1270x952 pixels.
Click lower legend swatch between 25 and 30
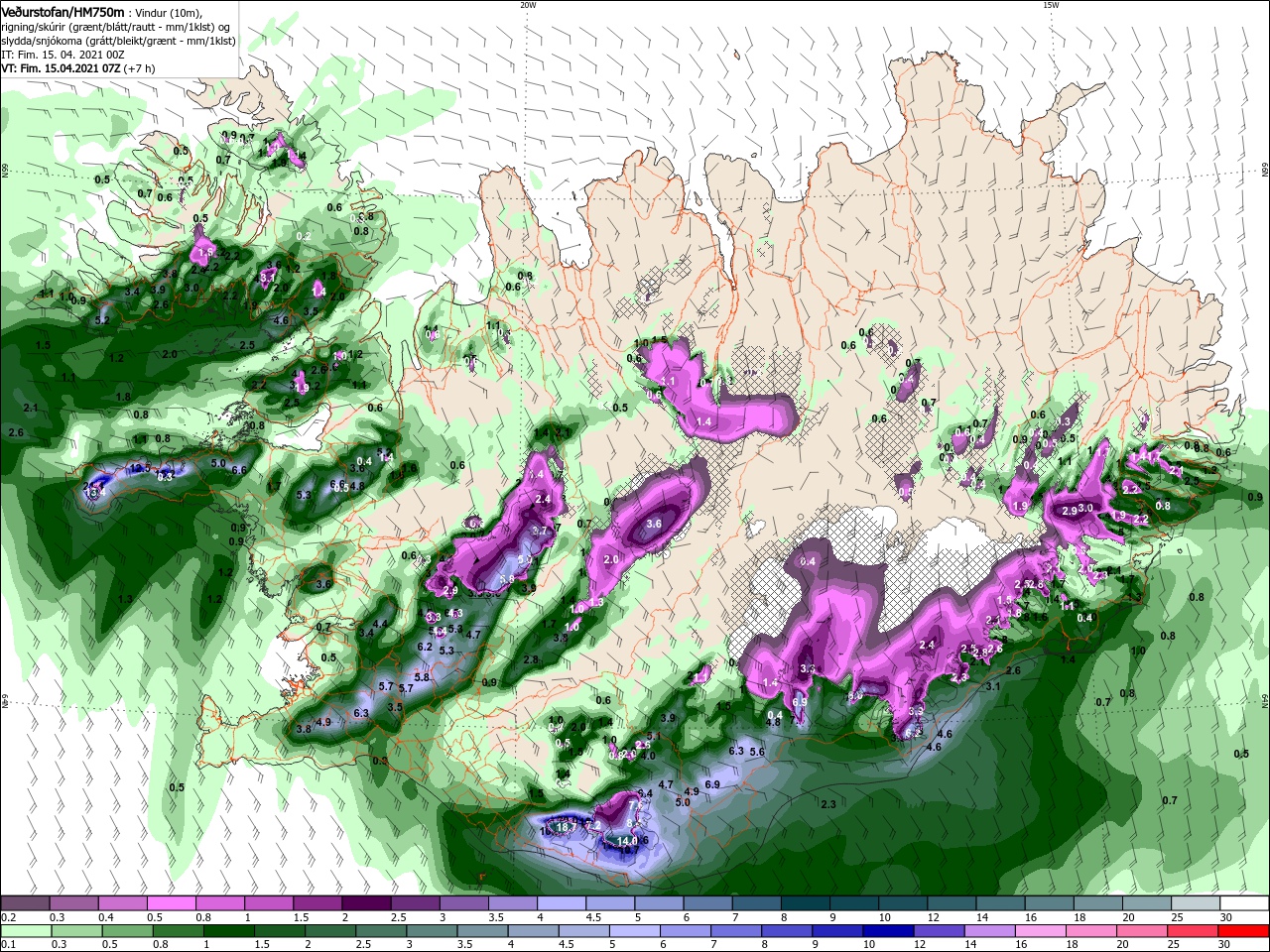tap(1193, 931)
